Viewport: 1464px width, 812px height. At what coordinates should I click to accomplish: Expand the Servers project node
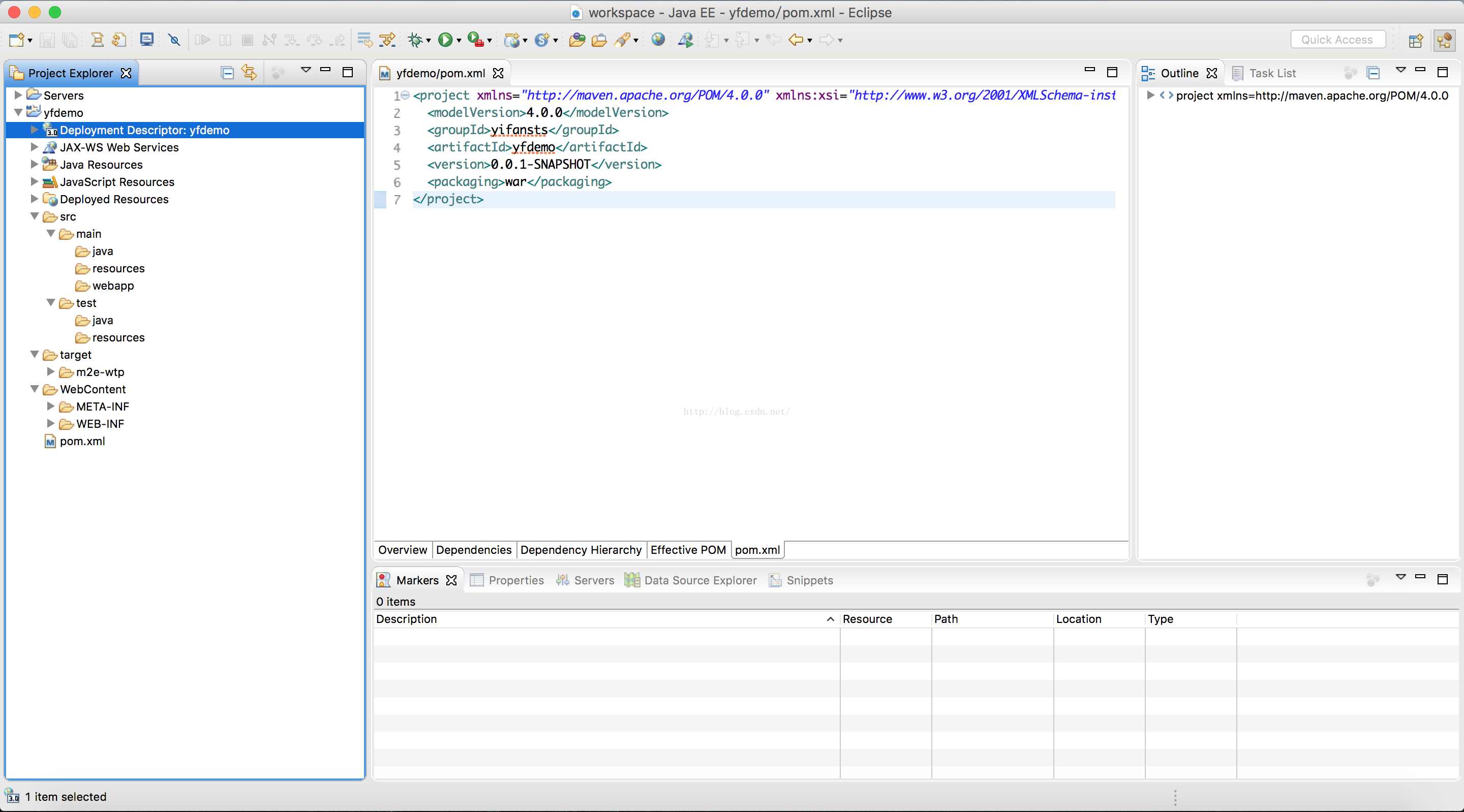18,95
